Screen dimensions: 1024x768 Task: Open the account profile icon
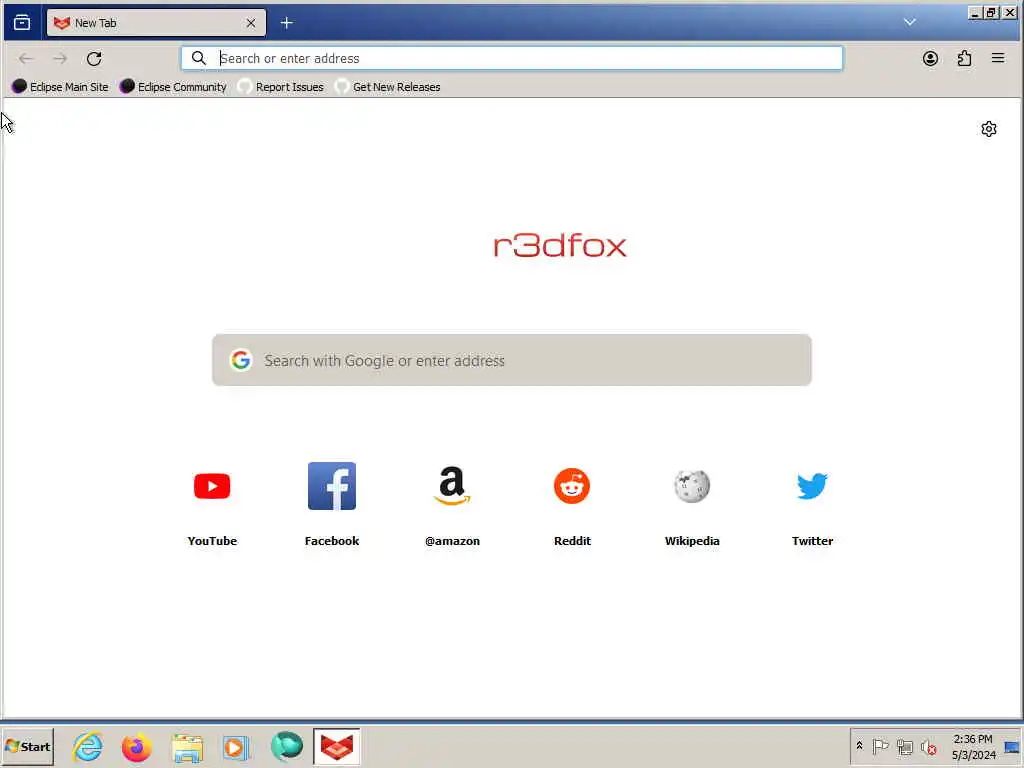pos(930,59)
